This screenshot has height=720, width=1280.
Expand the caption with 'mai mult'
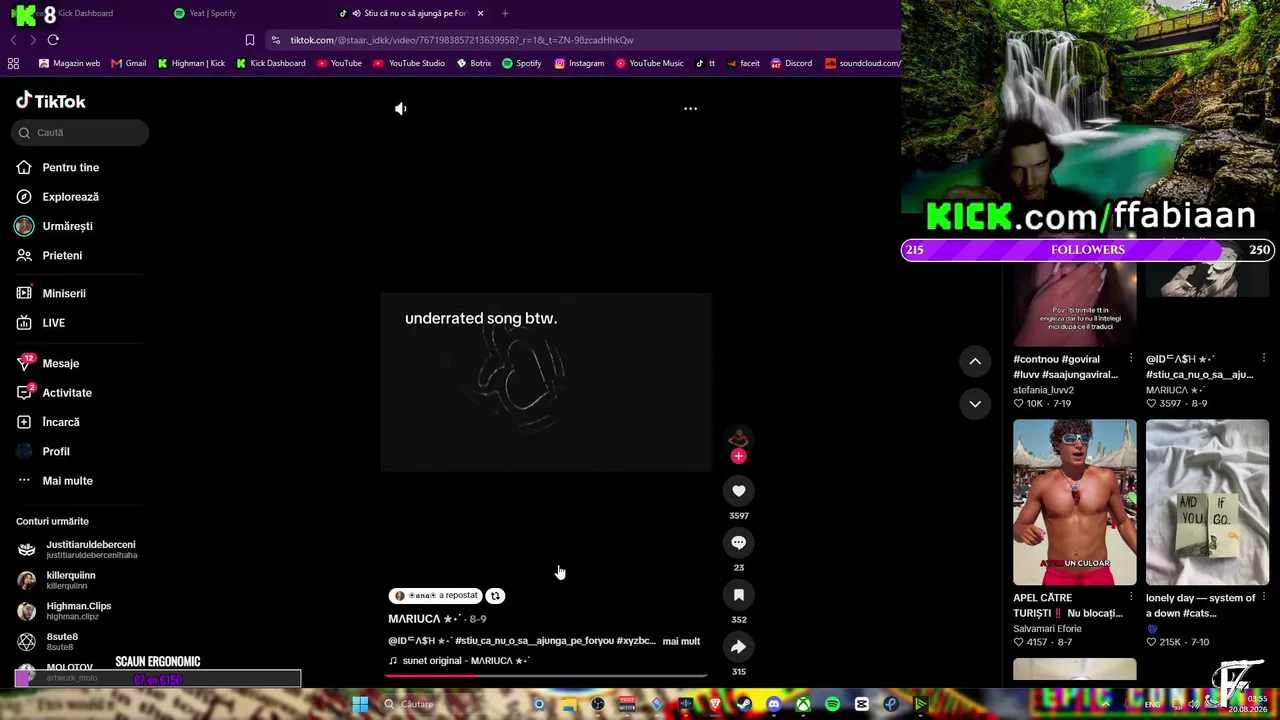[681, 641]
